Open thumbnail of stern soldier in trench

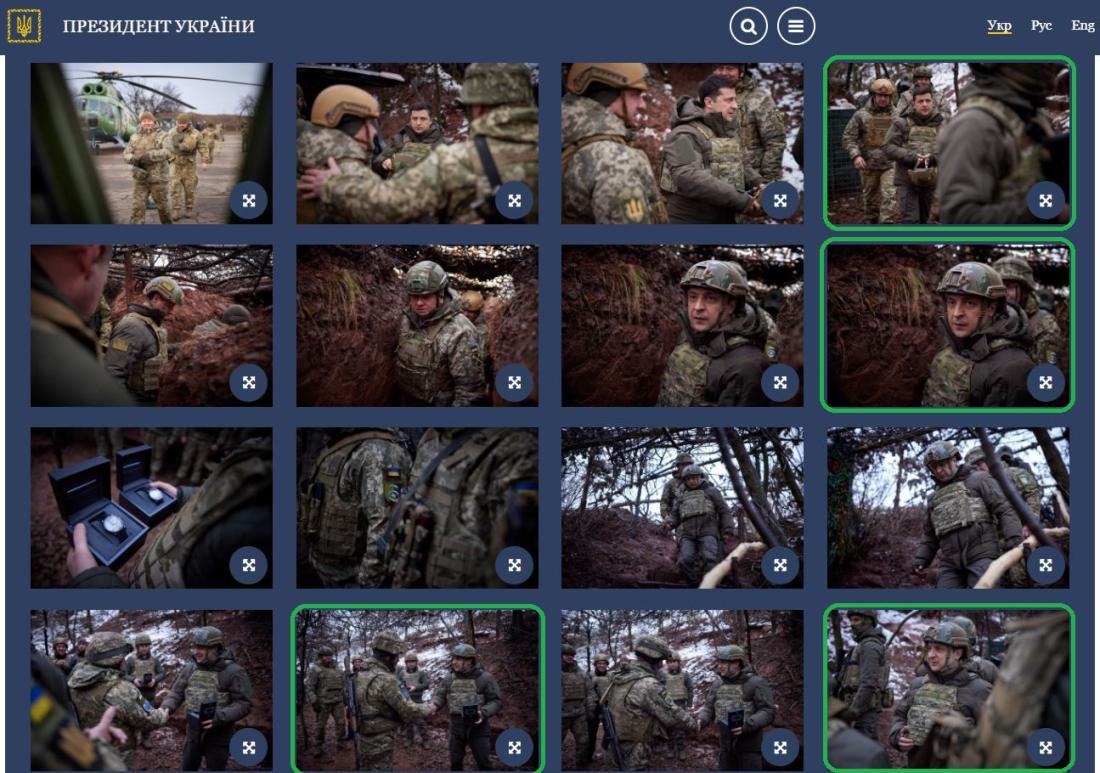coord(417,325)
